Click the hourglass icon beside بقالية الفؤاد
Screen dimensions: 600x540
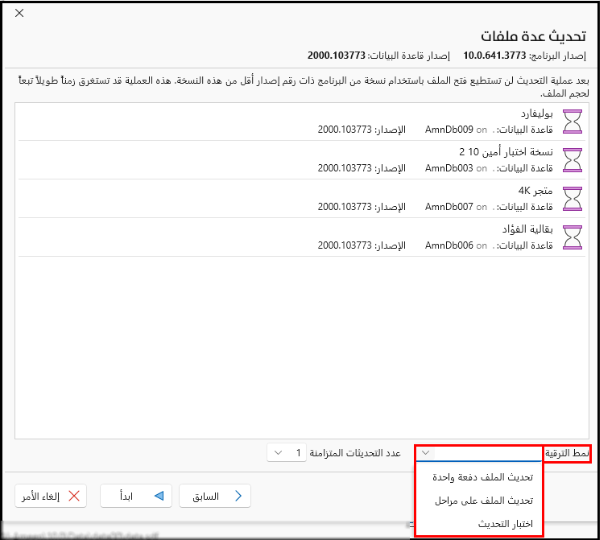tap(573, 237)
